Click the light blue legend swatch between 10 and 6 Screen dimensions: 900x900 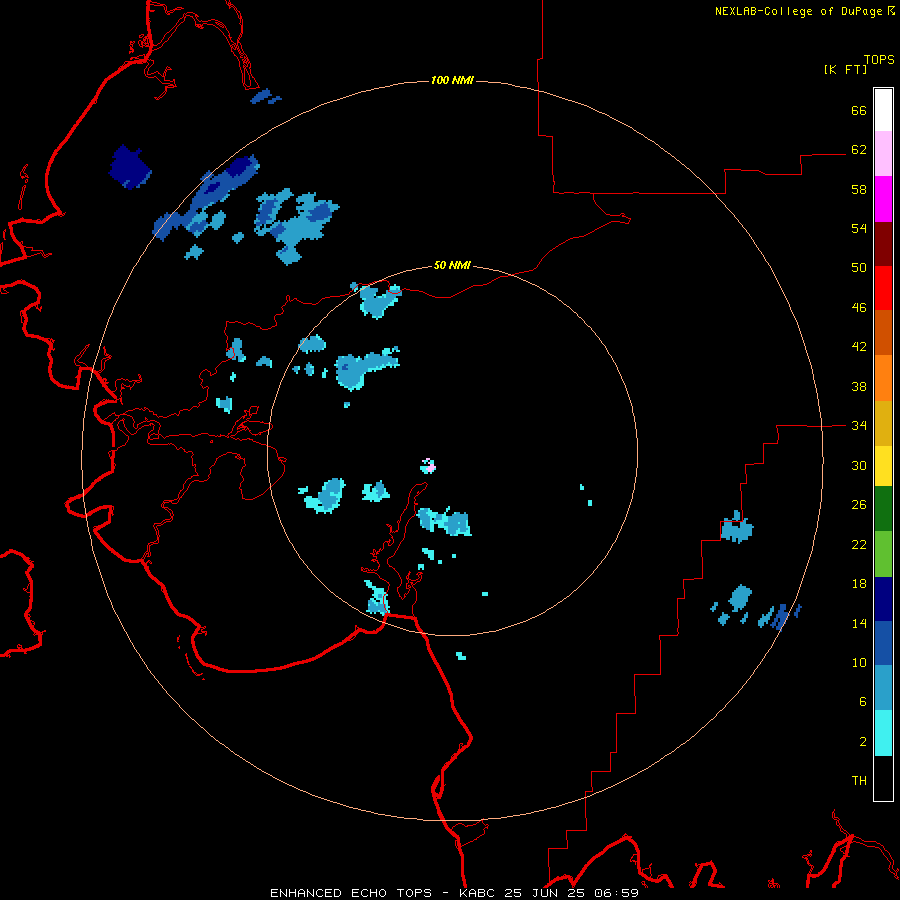(883, 688)
